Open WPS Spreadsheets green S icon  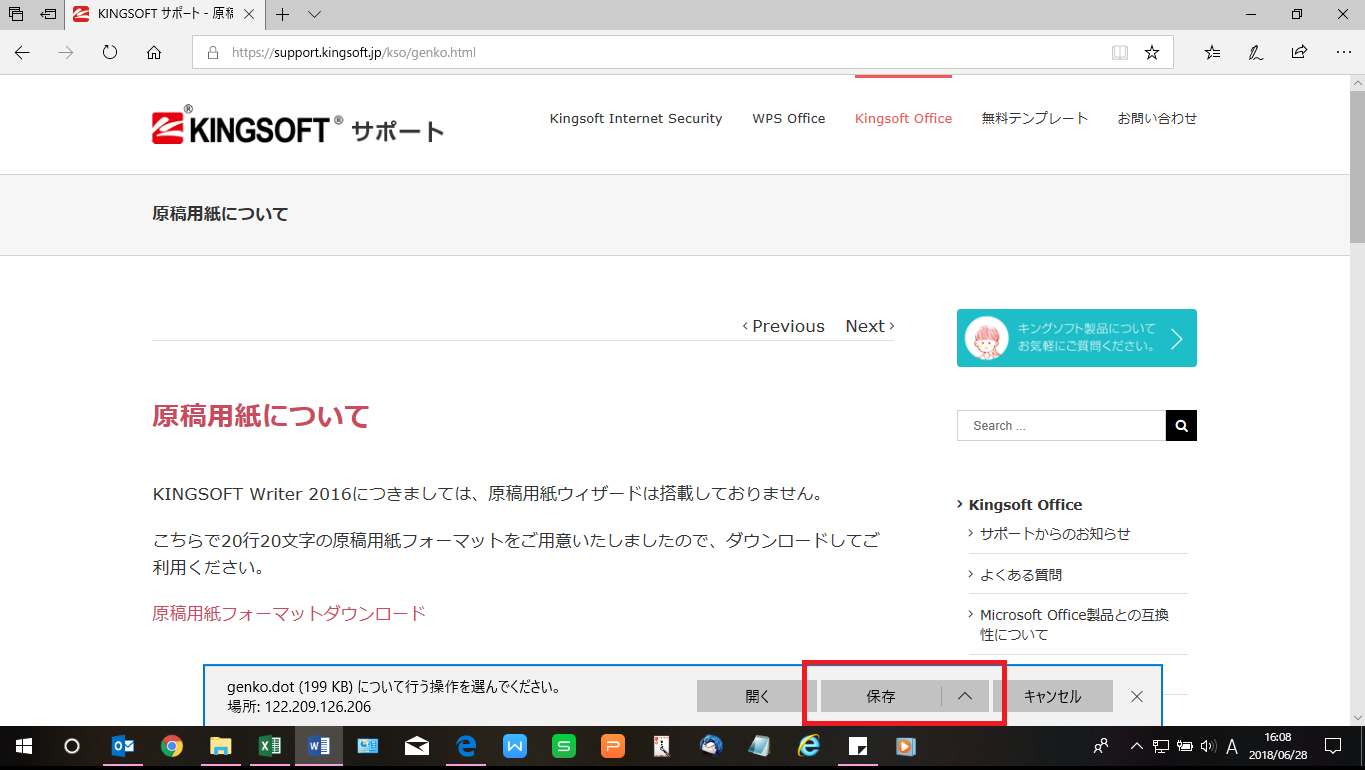tap(564, 746)
